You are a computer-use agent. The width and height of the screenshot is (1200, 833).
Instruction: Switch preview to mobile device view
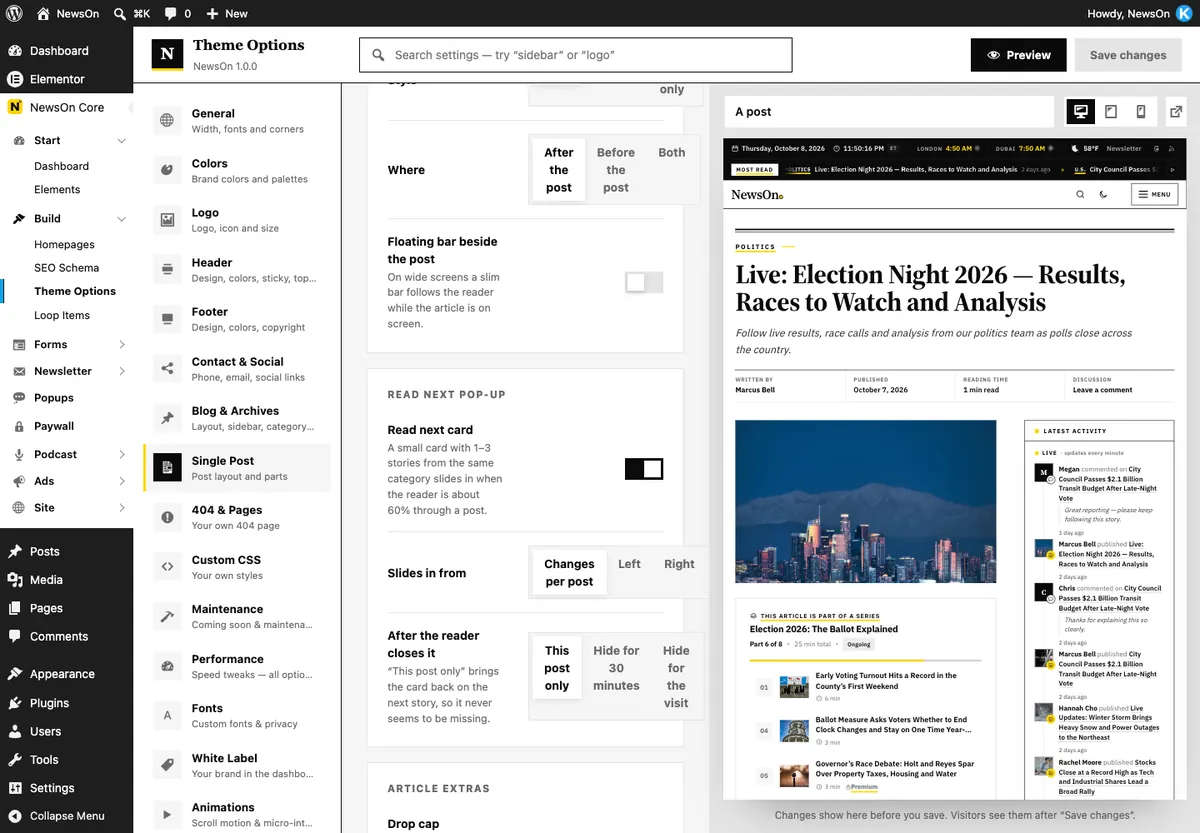click(x=1141, y=112)
